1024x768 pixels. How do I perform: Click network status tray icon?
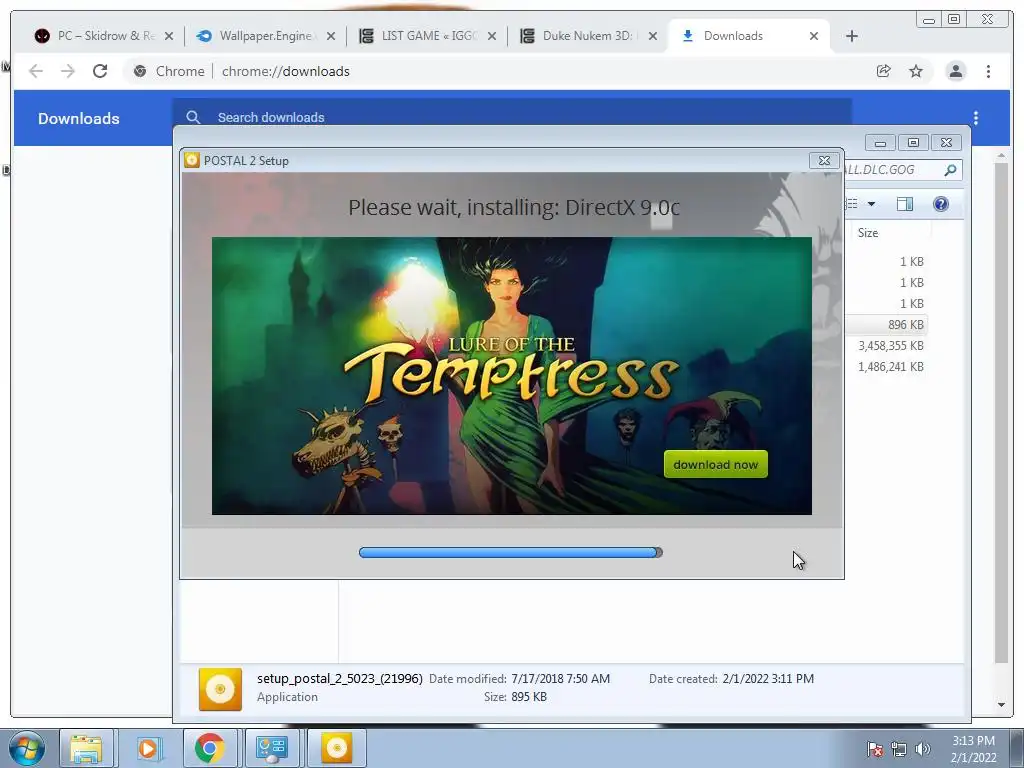pos(899,749)
